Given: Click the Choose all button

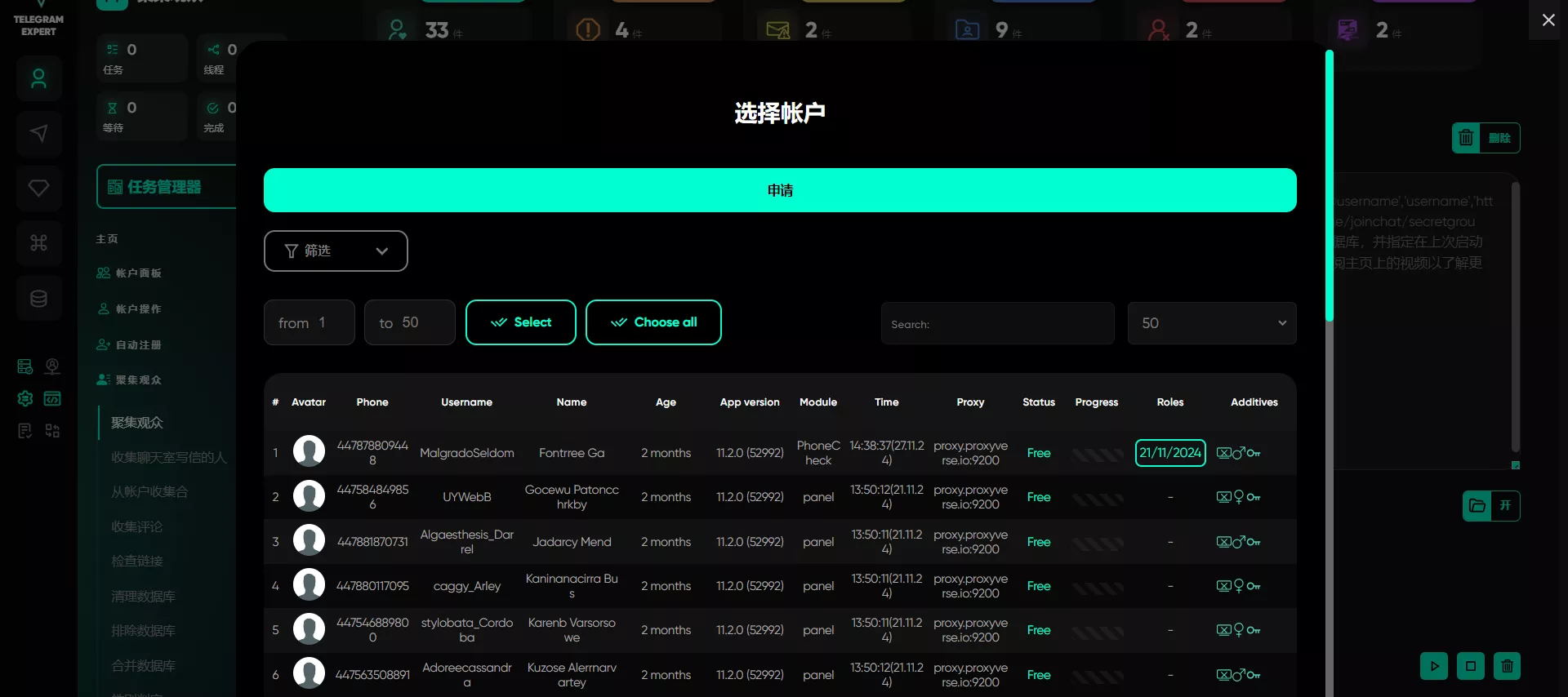Looking at the screenshot, I should [653, 322].
